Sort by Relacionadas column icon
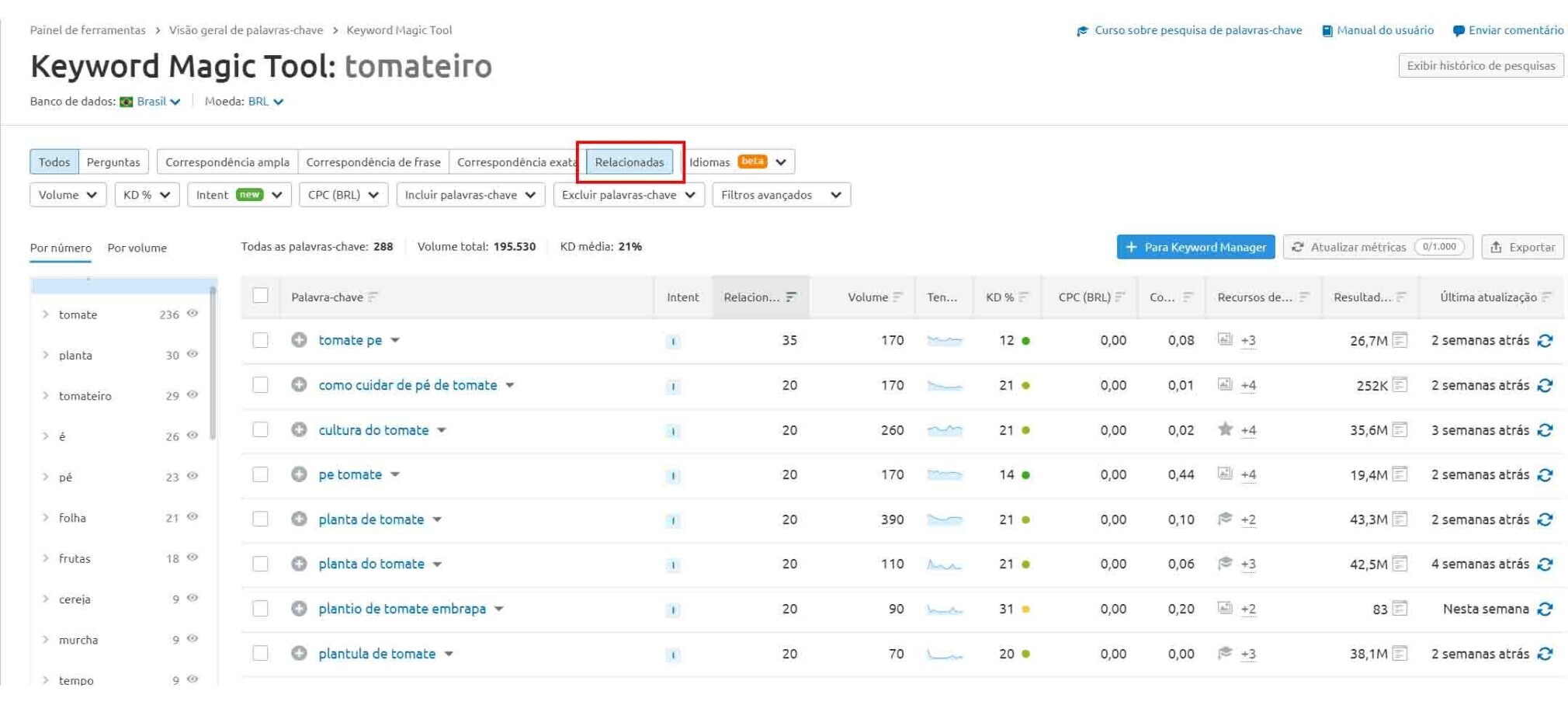The image size is (1568, 705). 791,297
